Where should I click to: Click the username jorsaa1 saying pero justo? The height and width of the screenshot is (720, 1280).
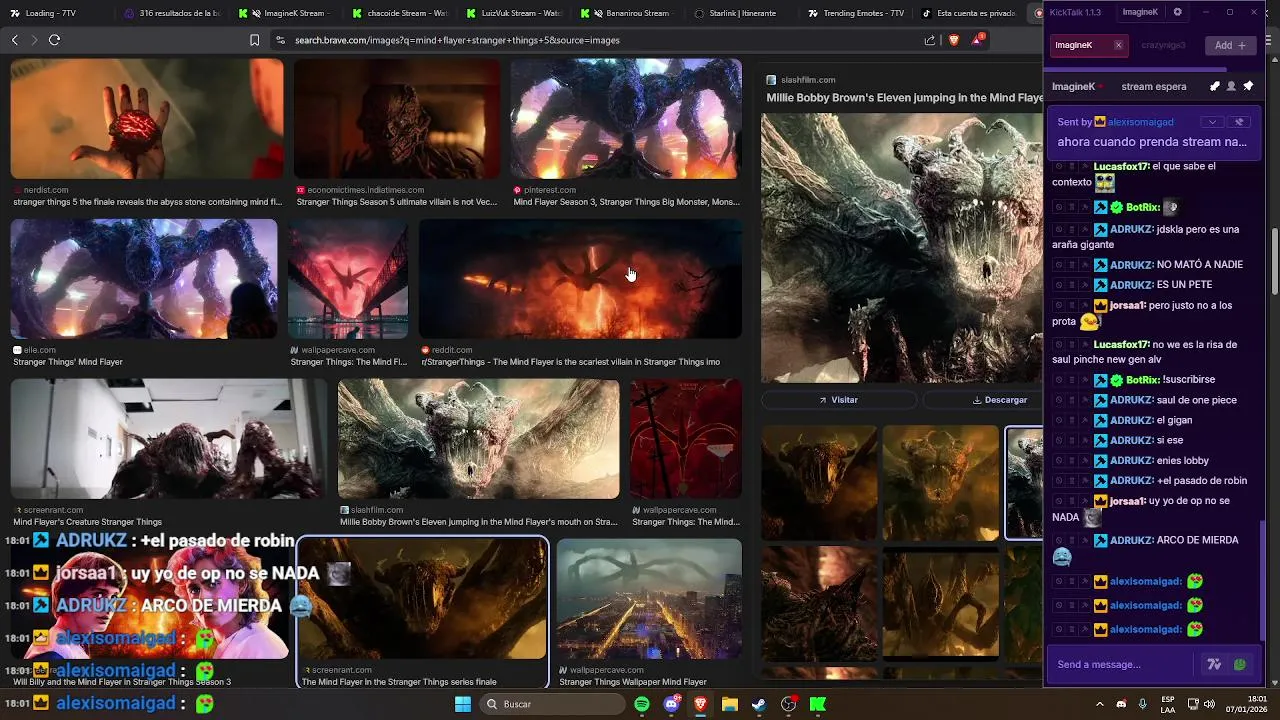pyautogui.click(x=1127, y=305)
